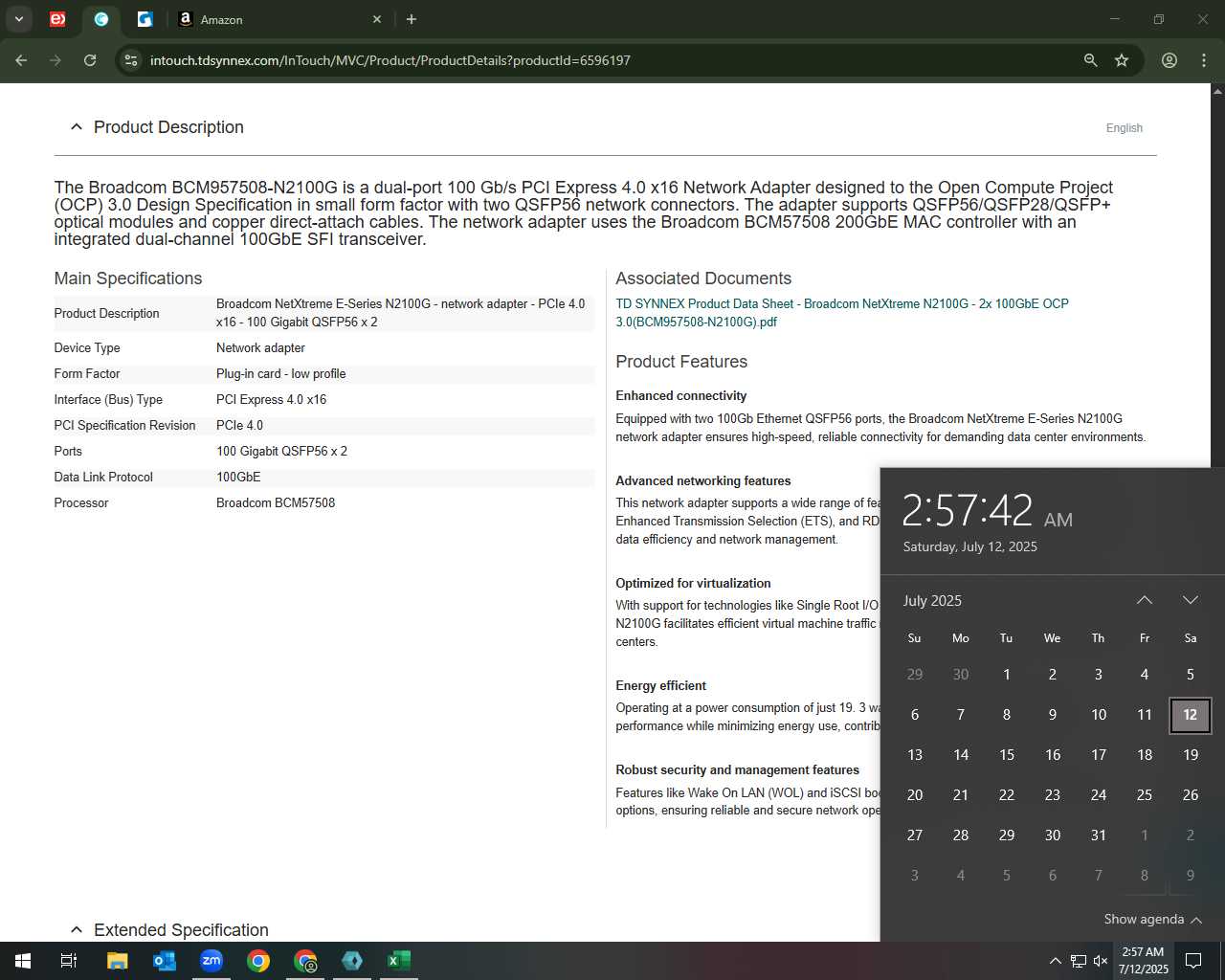Open Zoom from the taskbar
The width and height of the screenshot is (1225, 980).
point(211,961)
